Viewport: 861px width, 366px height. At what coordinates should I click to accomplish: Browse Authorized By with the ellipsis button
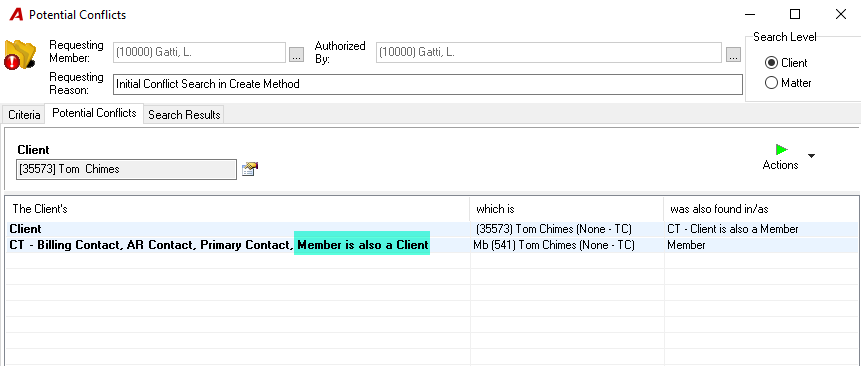tap(733, 54)
